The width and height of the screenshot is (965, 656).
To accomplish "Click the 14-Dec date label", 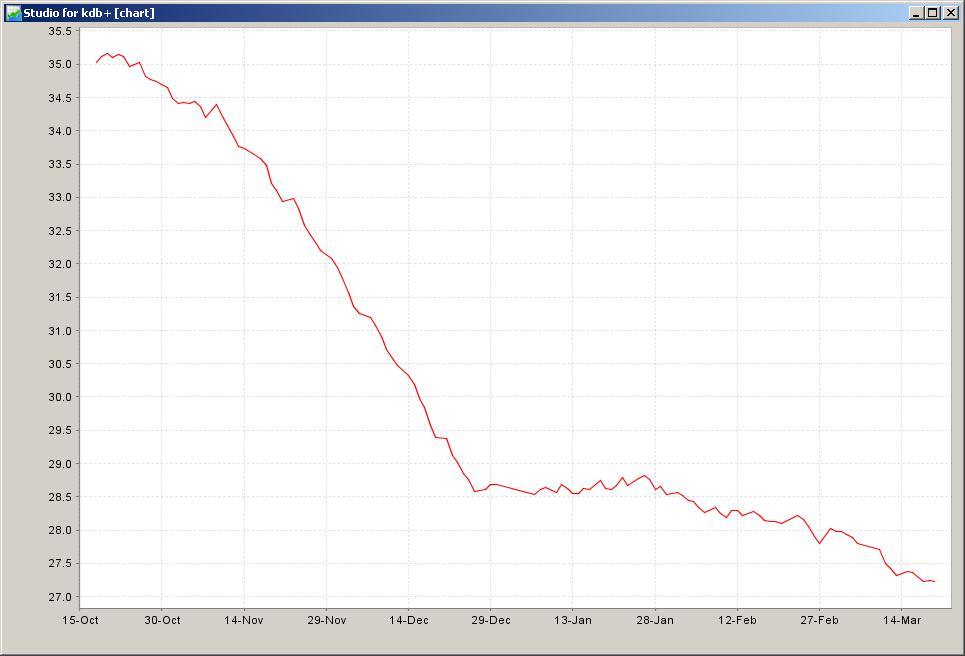I will pyautogui.click(x=409, y=620).
